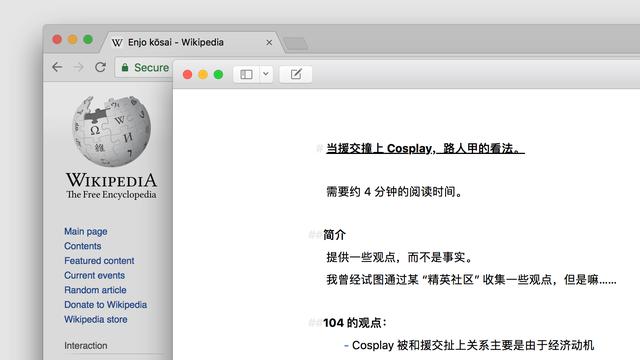Reload the Wikipedia page
Viewport: 640px width, 360px height.
point(100,67)
